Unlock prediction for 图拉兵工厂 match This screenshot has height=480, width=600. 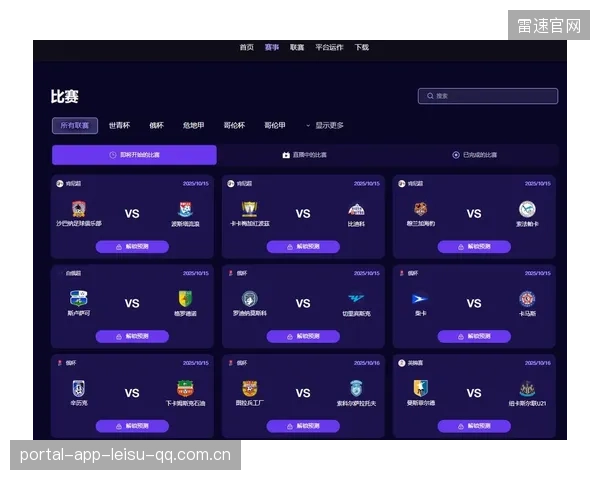pos(303,426)
